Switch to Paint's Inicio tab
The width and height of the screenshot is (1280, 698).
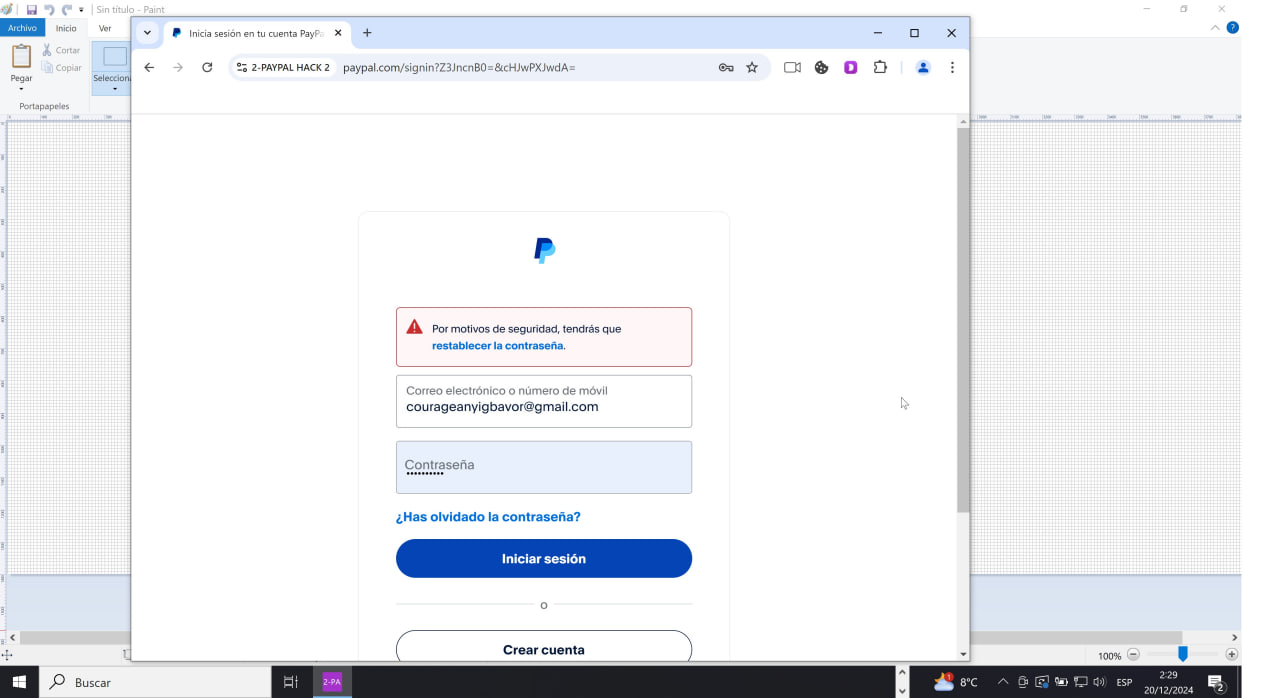pos(66,28)
